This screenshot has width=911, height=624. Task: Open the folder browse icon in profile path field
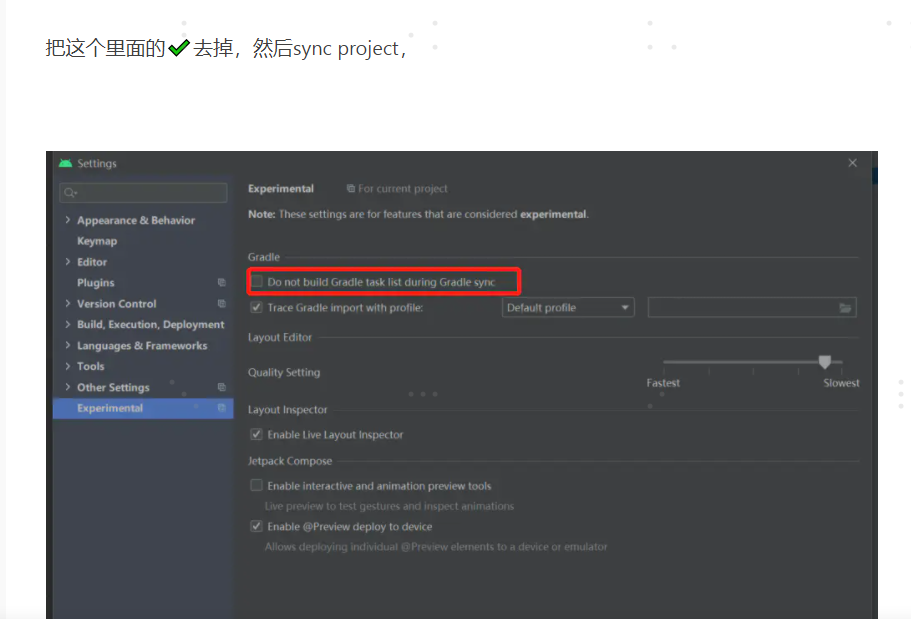(x=845, y=308)
